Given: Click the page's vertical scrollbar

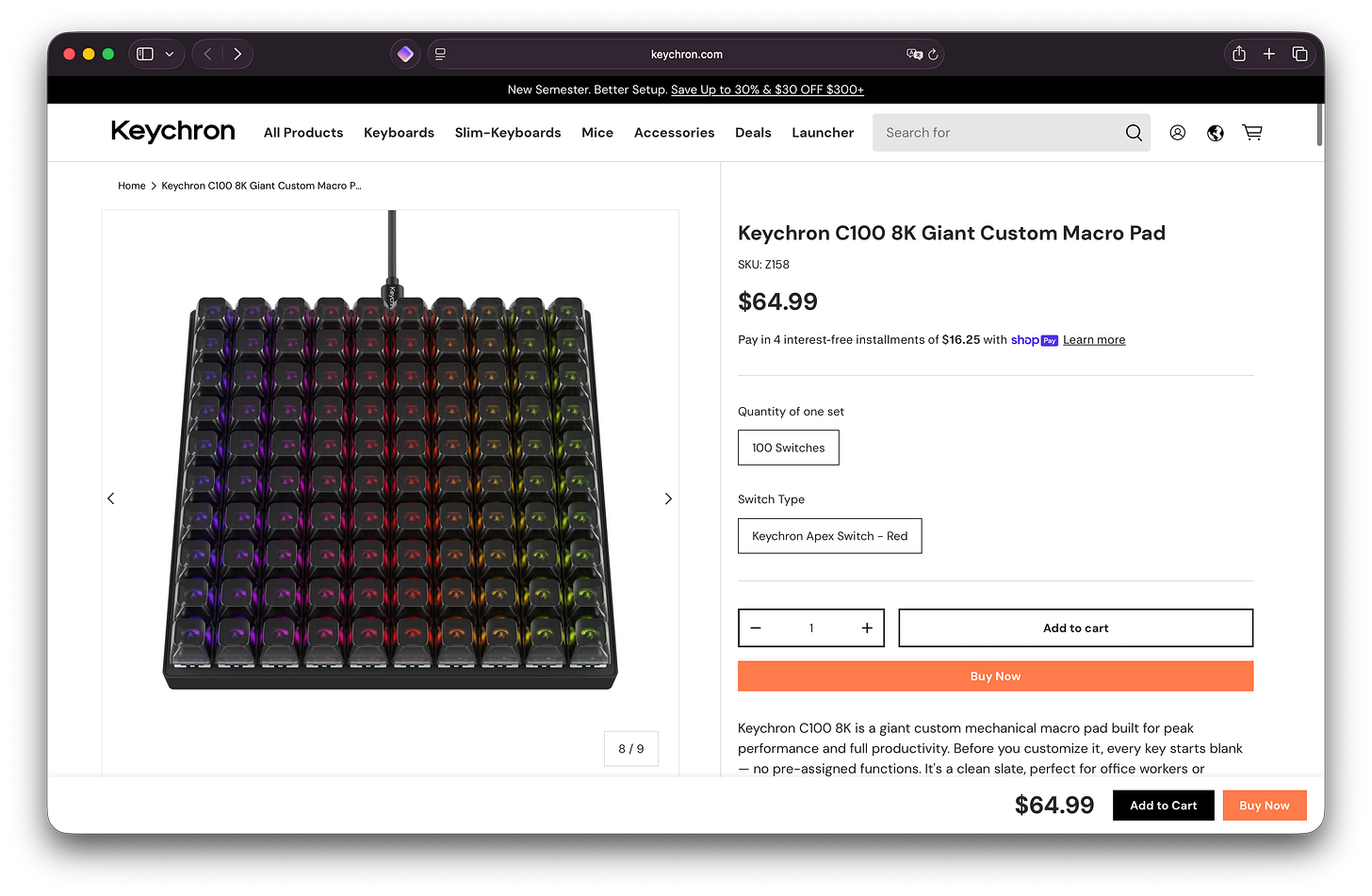Looking at the screenshot, I should [x=1319, y=124].
